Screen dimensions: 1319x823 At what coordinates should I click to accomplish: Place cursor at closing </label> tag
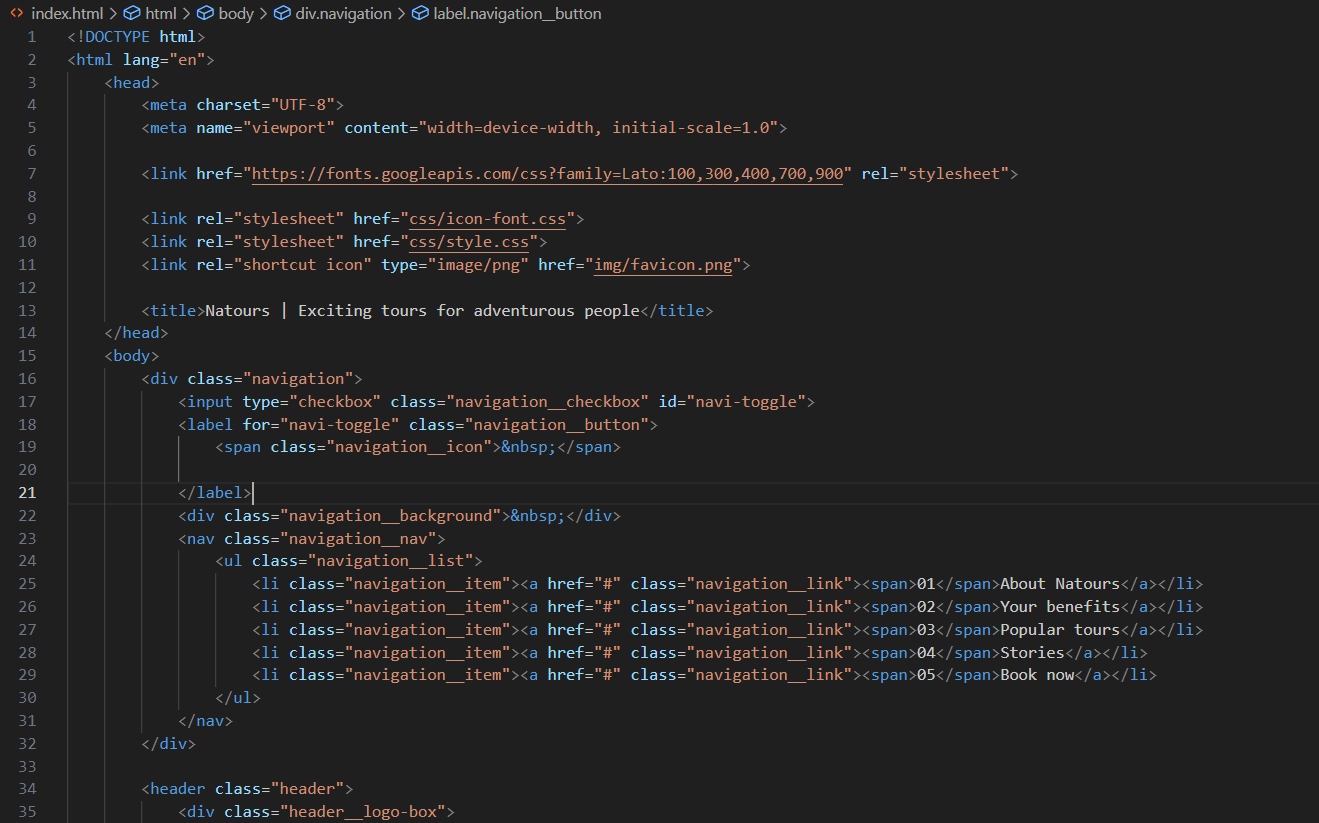[x=215, y=492]
